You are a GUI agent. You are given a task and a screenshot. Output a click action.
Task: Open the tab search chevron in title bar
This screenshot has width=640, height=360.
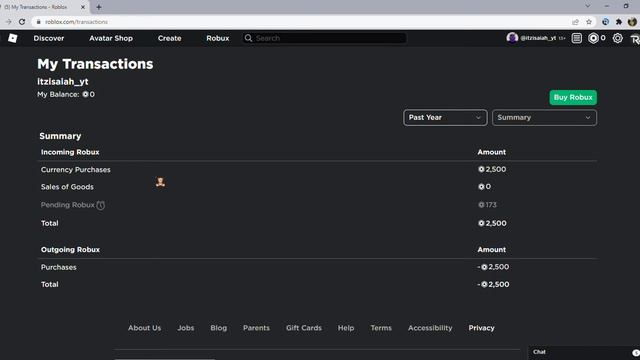coord(588,6)
